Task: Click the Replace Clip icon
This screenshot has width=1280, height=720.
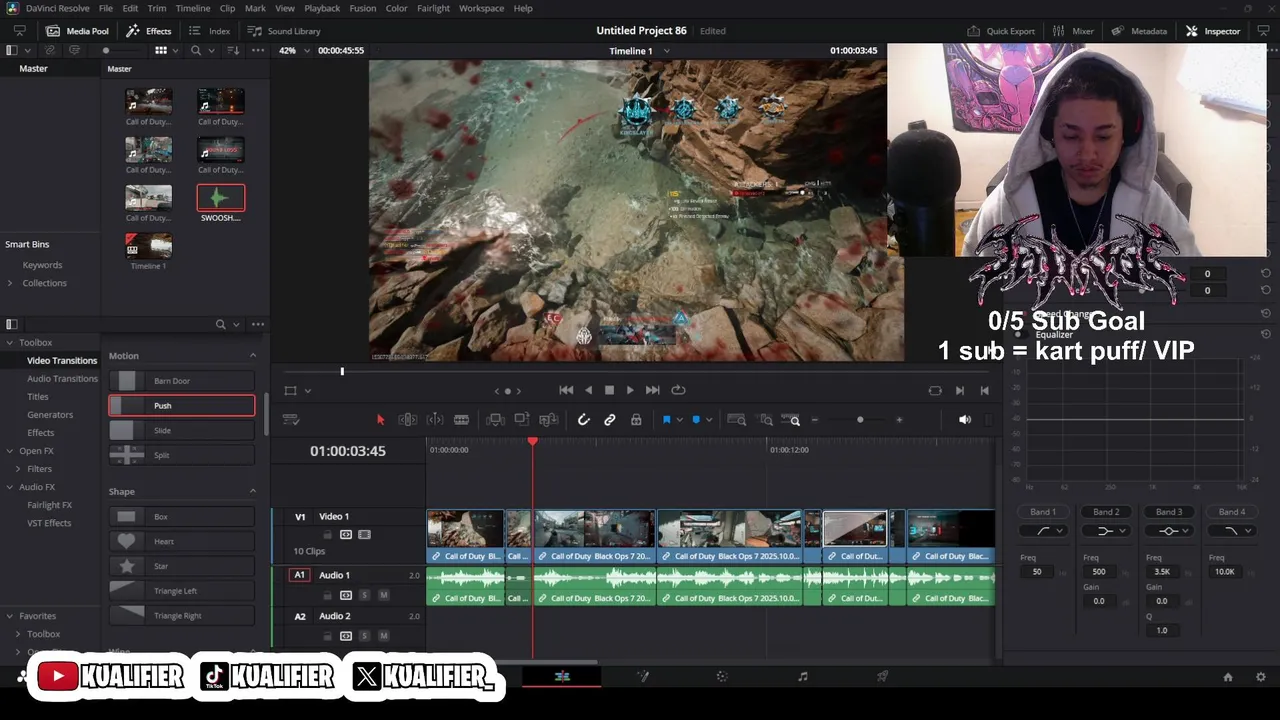Action: pyautogui.click(x=549, y=420)
